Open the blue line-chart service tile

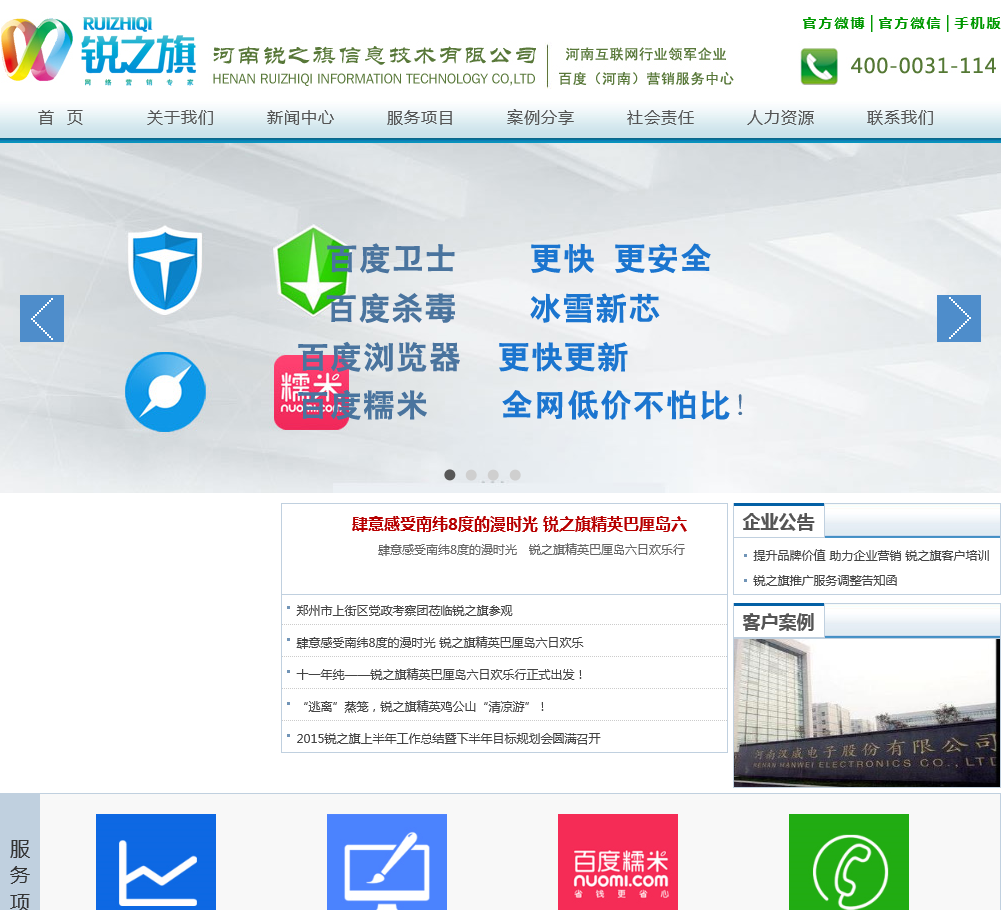coord(156,861)
